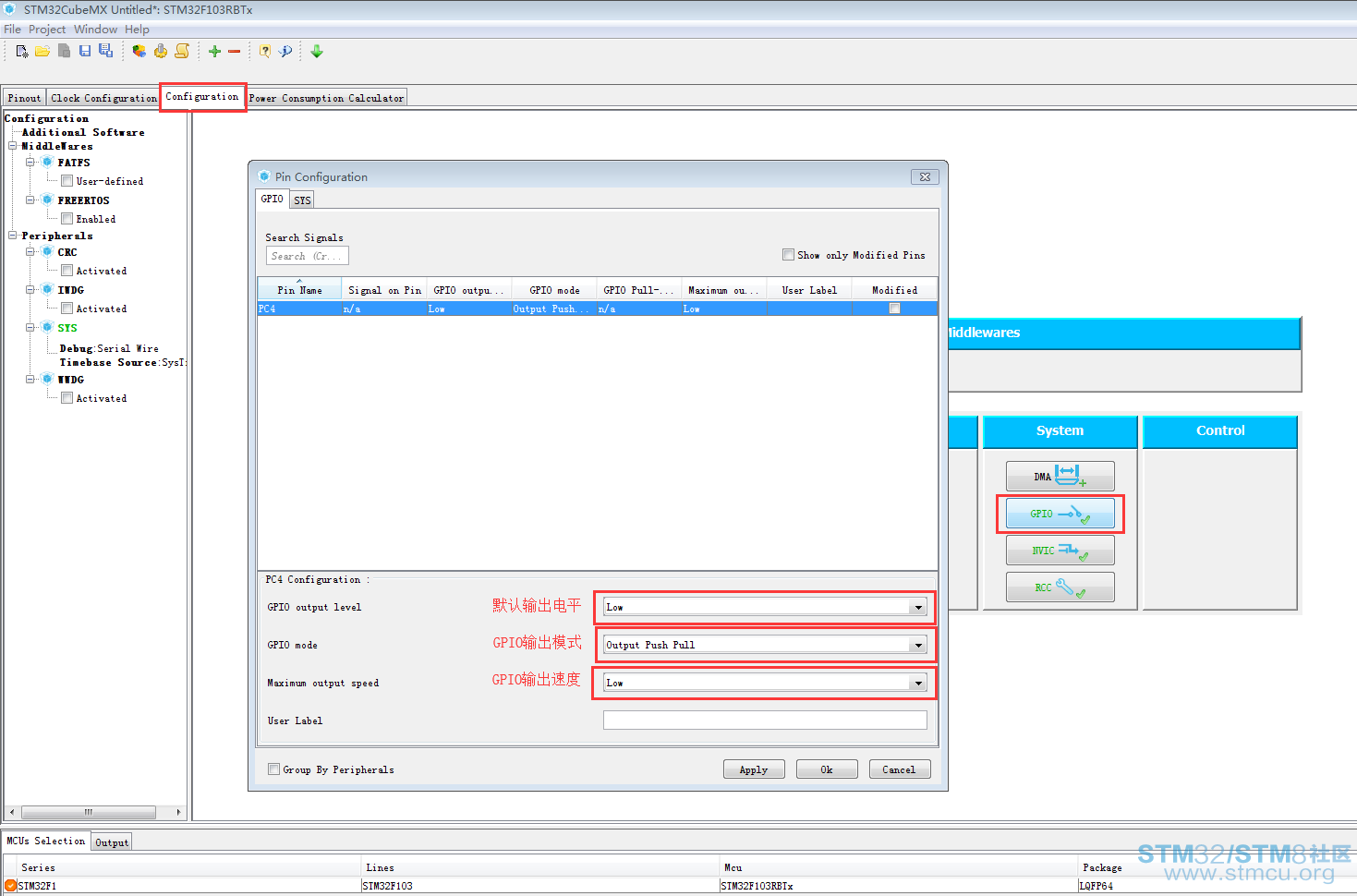Toggle the CRC Activated checkbox
This screenshot has width=1357, height=896.
[x=67, y=271]
